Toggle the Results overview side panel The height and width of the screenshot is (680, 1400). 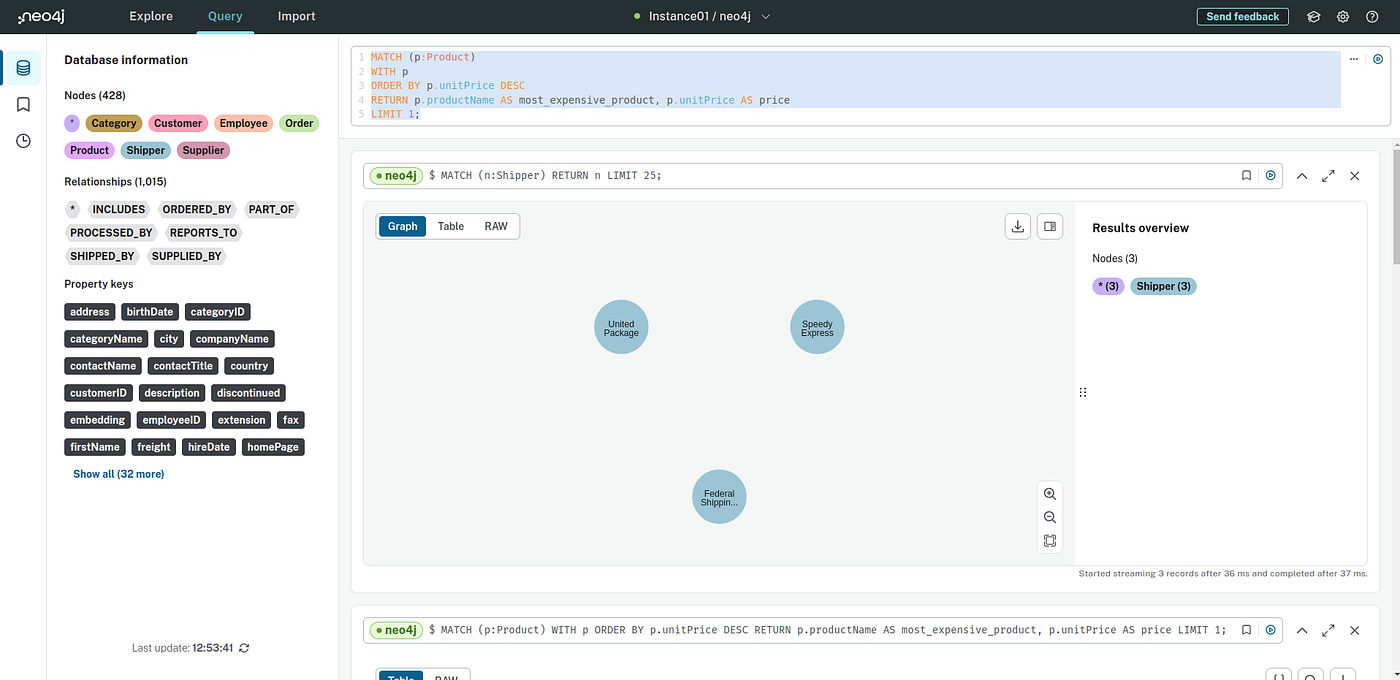click(1050, 226)
